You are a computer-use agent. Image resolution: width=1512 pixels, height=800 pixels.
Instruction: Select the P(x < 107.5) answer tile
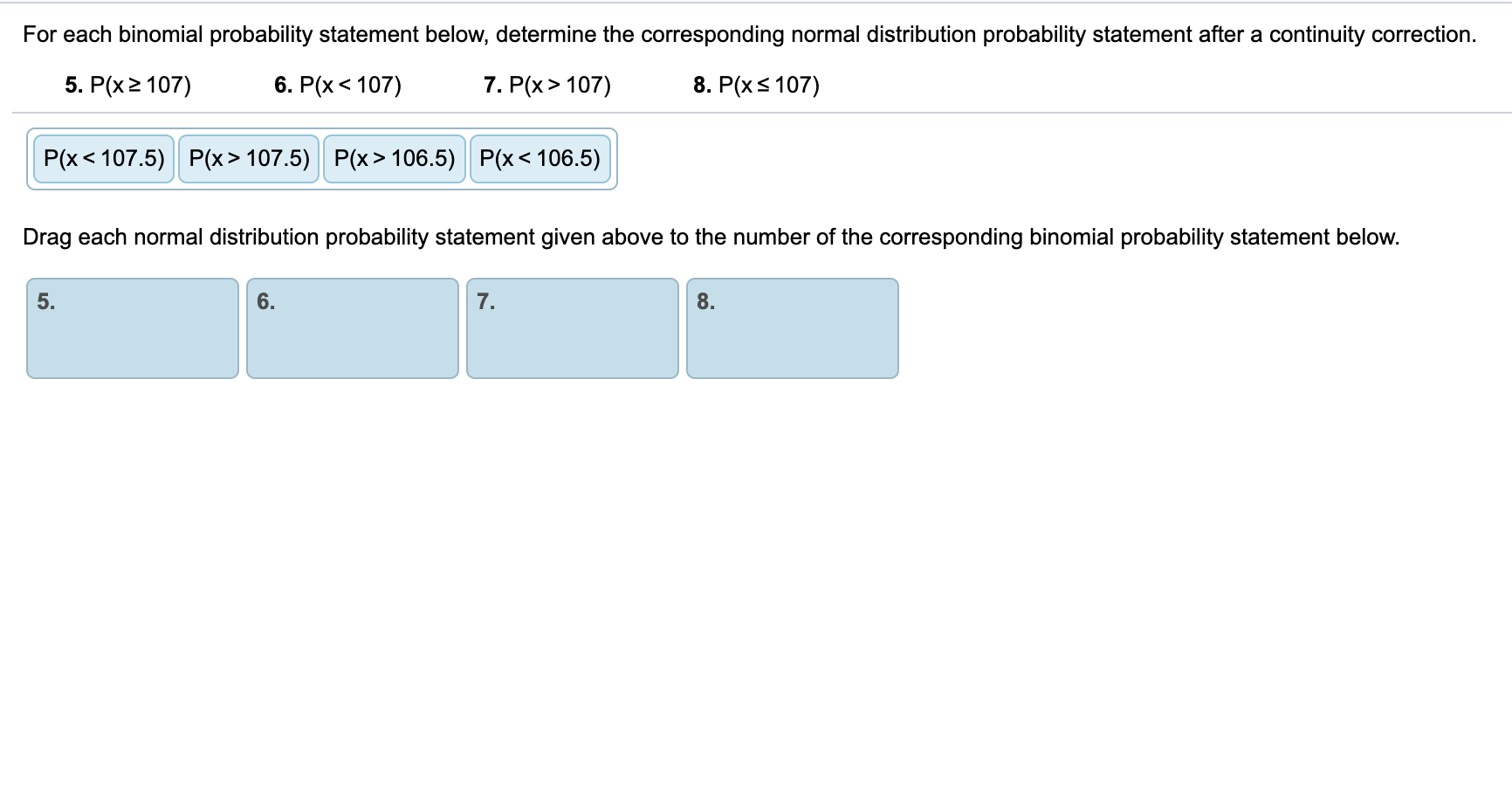click(102, 159)
